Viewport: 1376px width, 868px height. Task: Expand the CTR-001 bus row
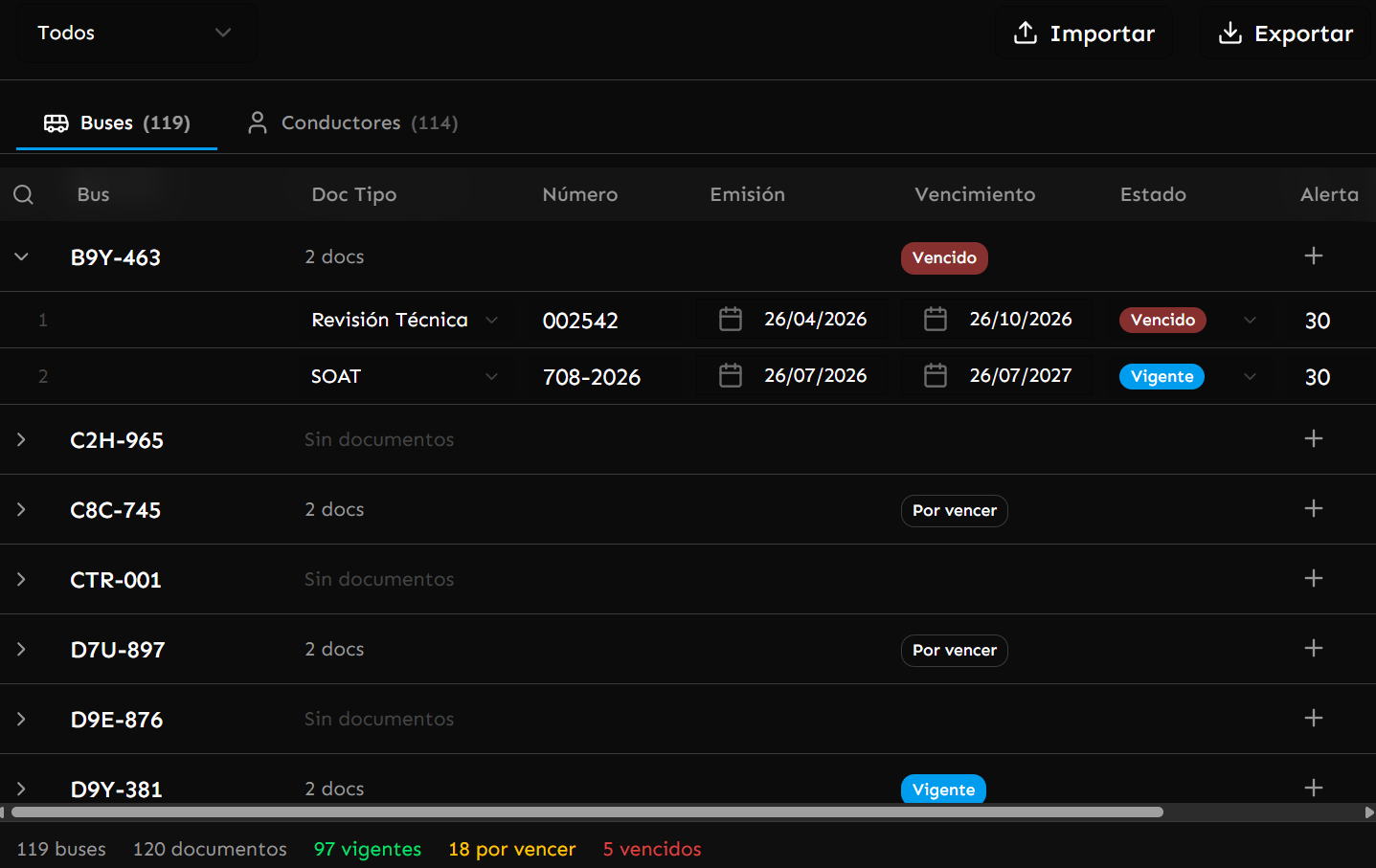21,579
